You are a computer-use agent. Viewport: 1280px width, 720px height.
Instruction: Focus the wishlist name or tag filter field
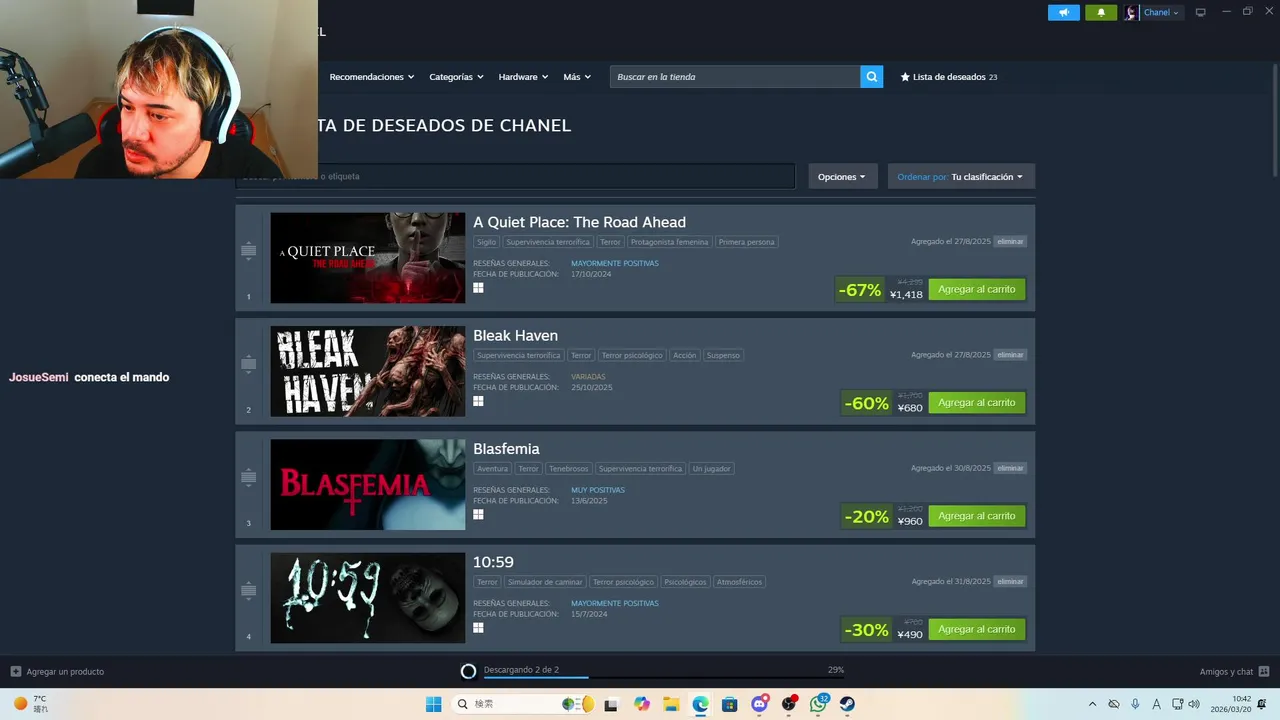point(515,176)
